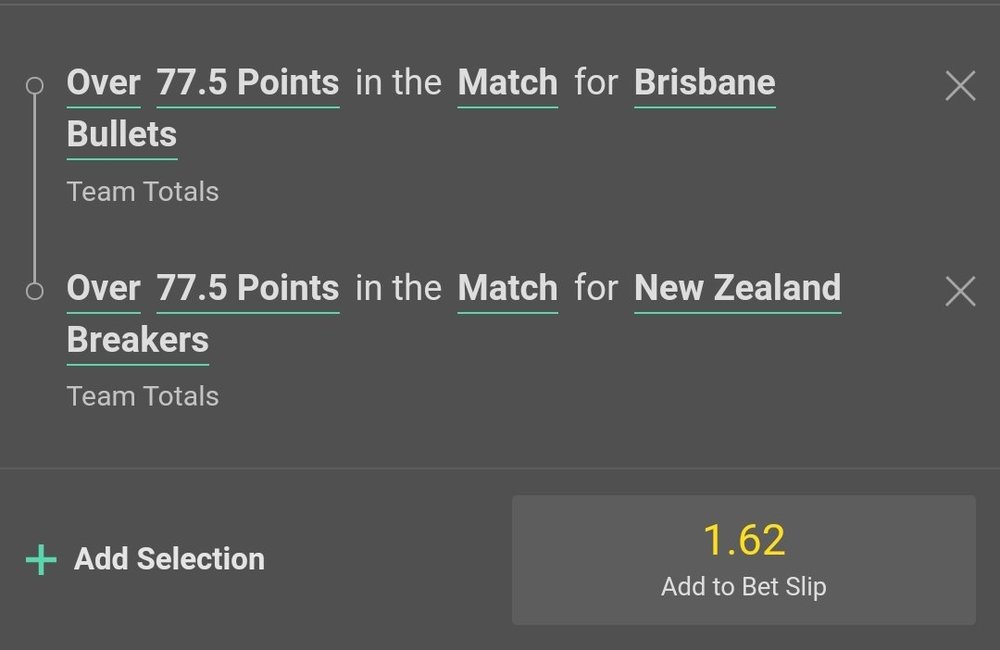Click the vertical line connecting both selections
Screen dimensions: 1000x650
[34, 188]
